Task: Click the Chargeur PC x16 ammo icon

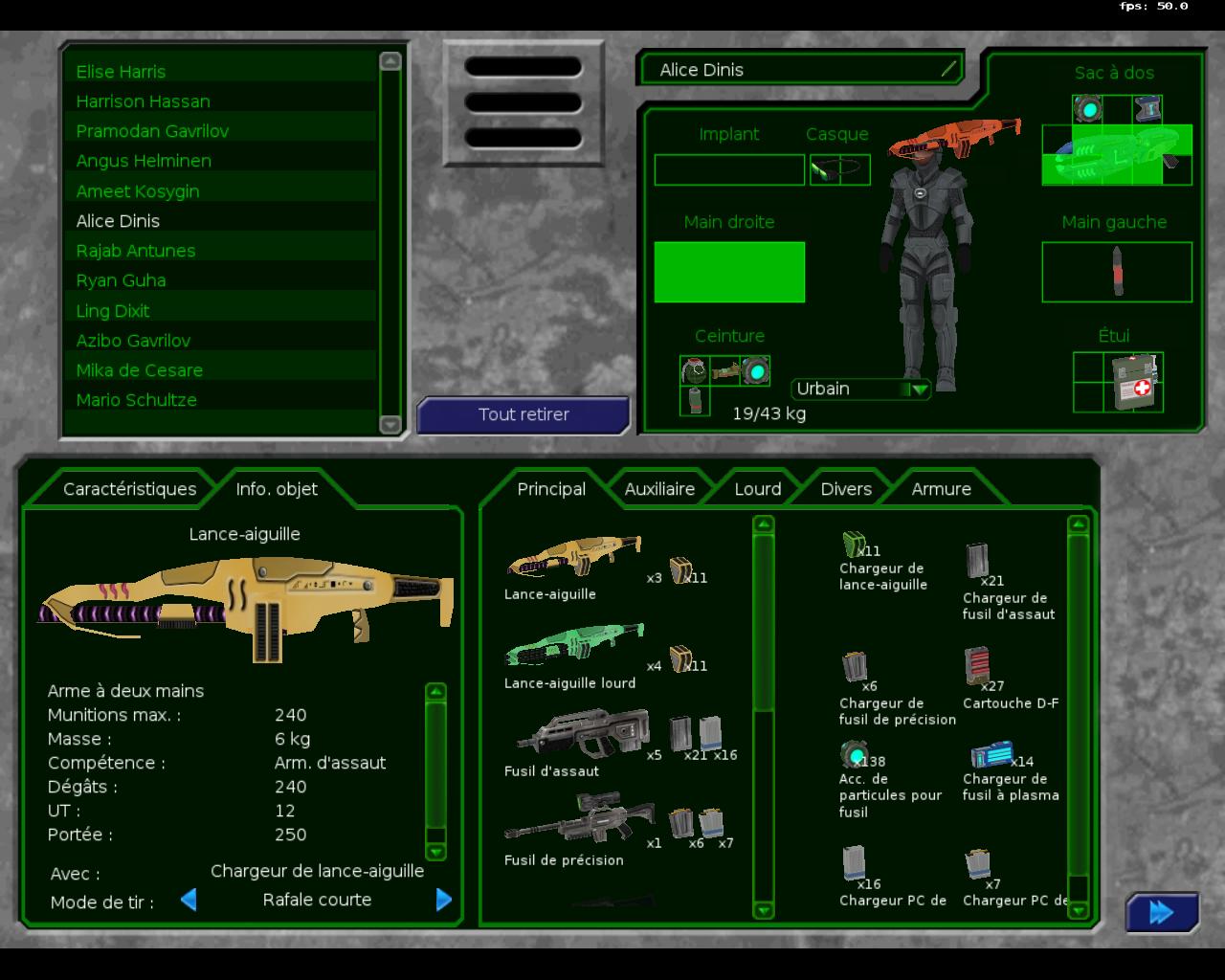Action: click(854, 862)
